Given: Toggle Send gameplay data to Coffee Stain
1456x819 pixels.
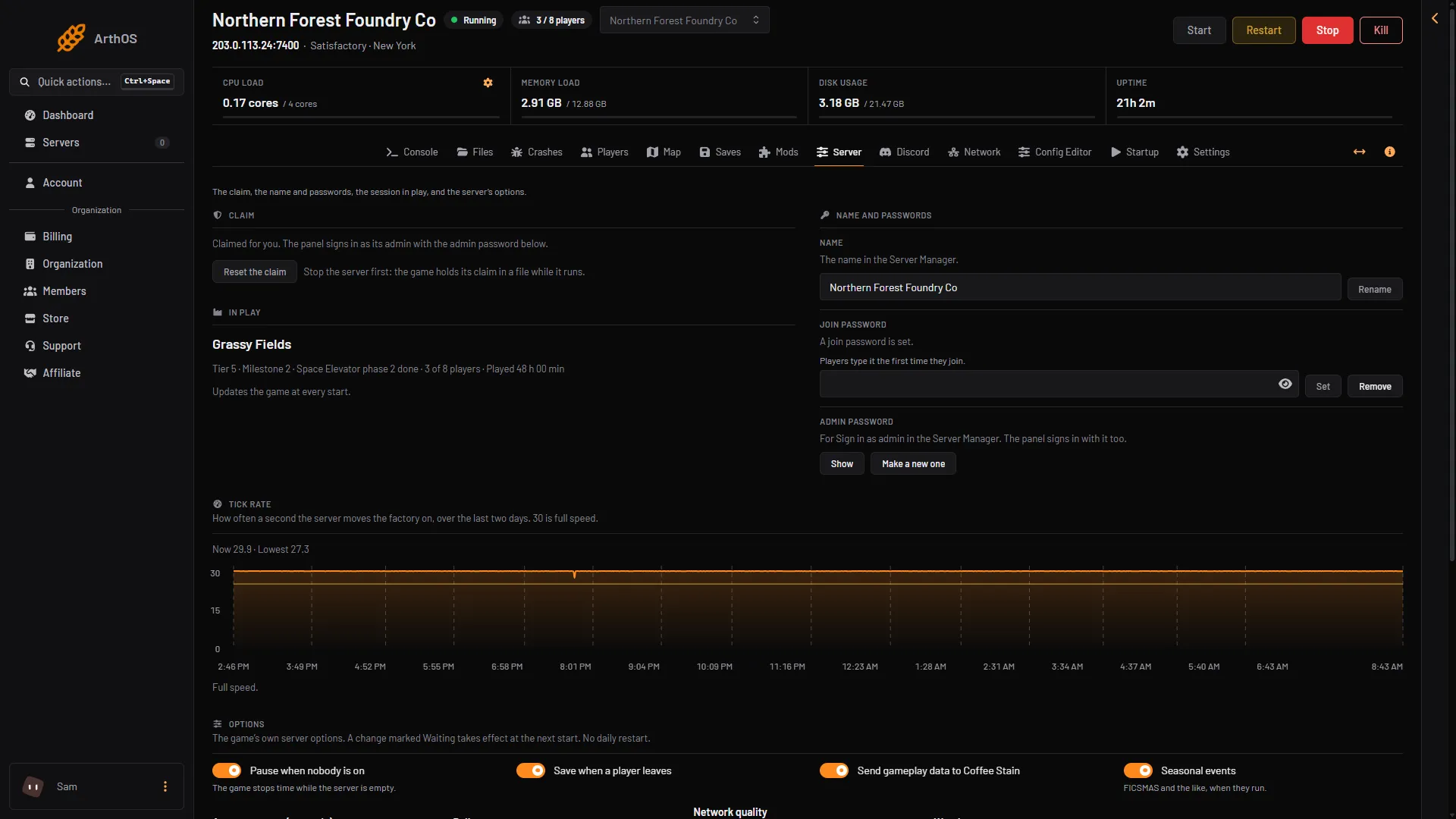Looking at the screenshot, I should tap(834, 770).
